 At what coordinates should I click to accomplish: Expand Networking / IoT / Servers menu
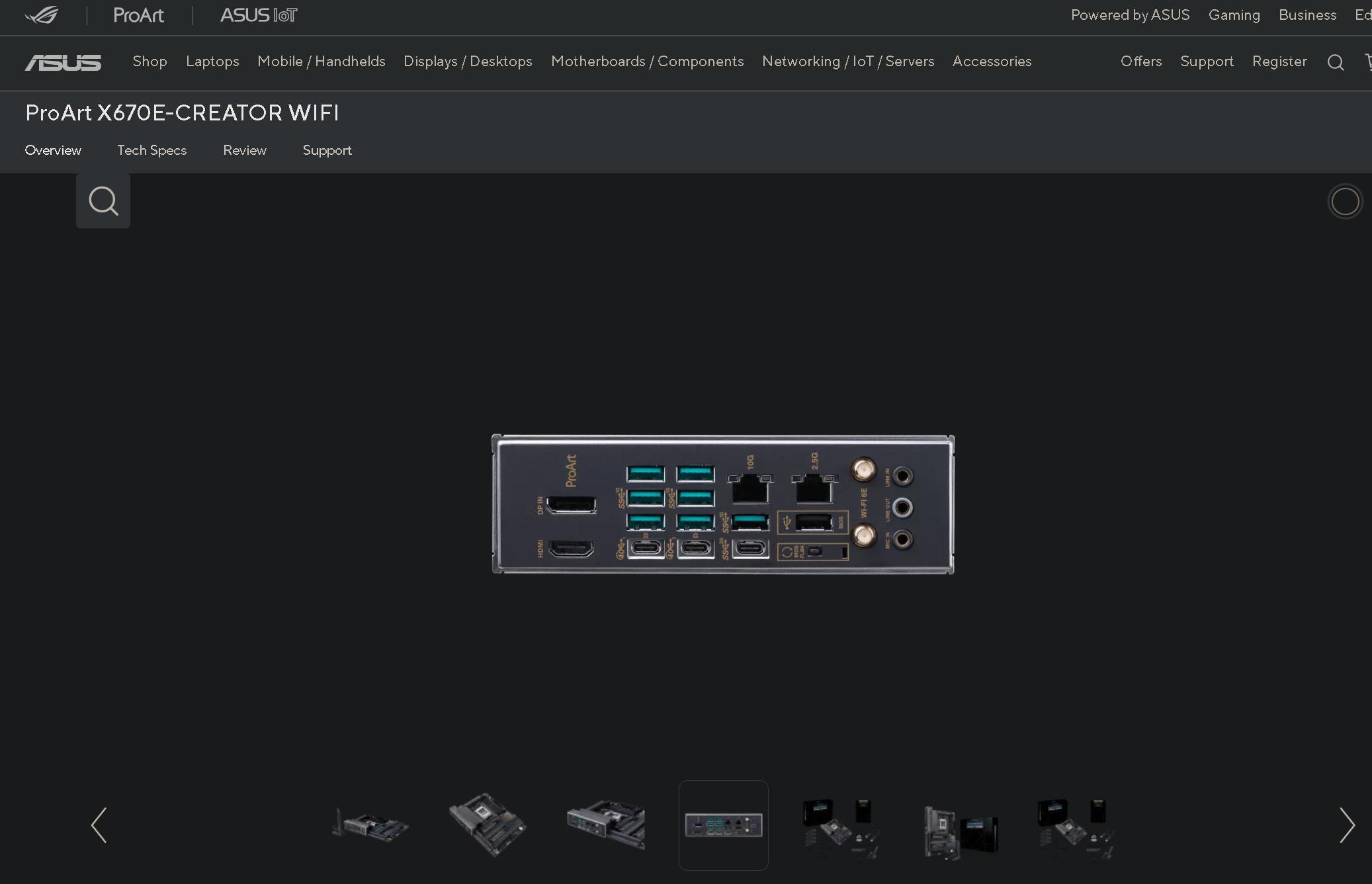(x=847, y=62)
